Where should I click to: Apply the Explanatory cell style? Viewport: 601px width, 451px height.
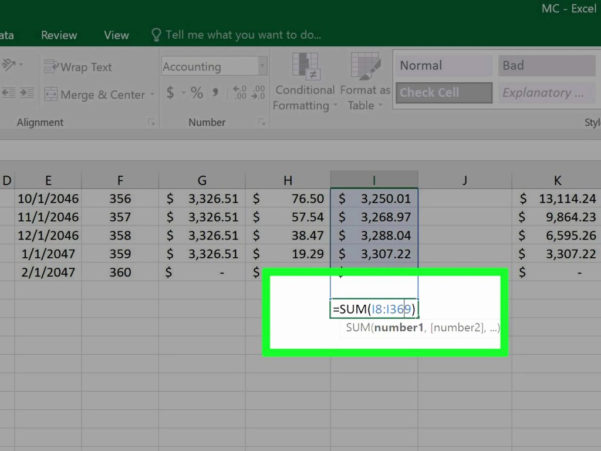pyautogui.click(x=547, y=93)
